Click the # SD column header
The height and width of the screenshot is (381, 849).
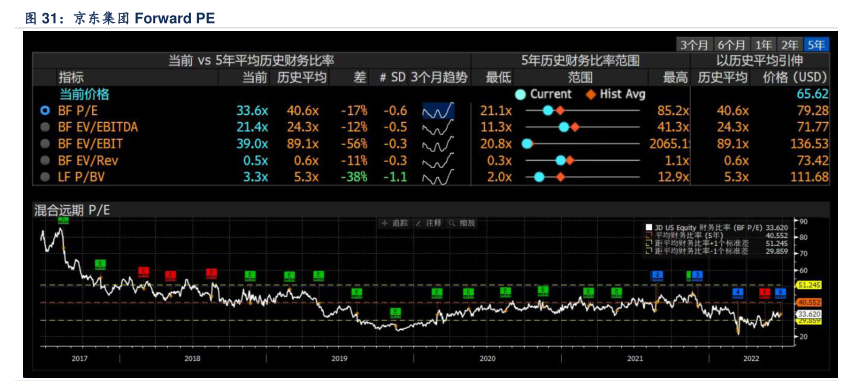coord(392,77)
